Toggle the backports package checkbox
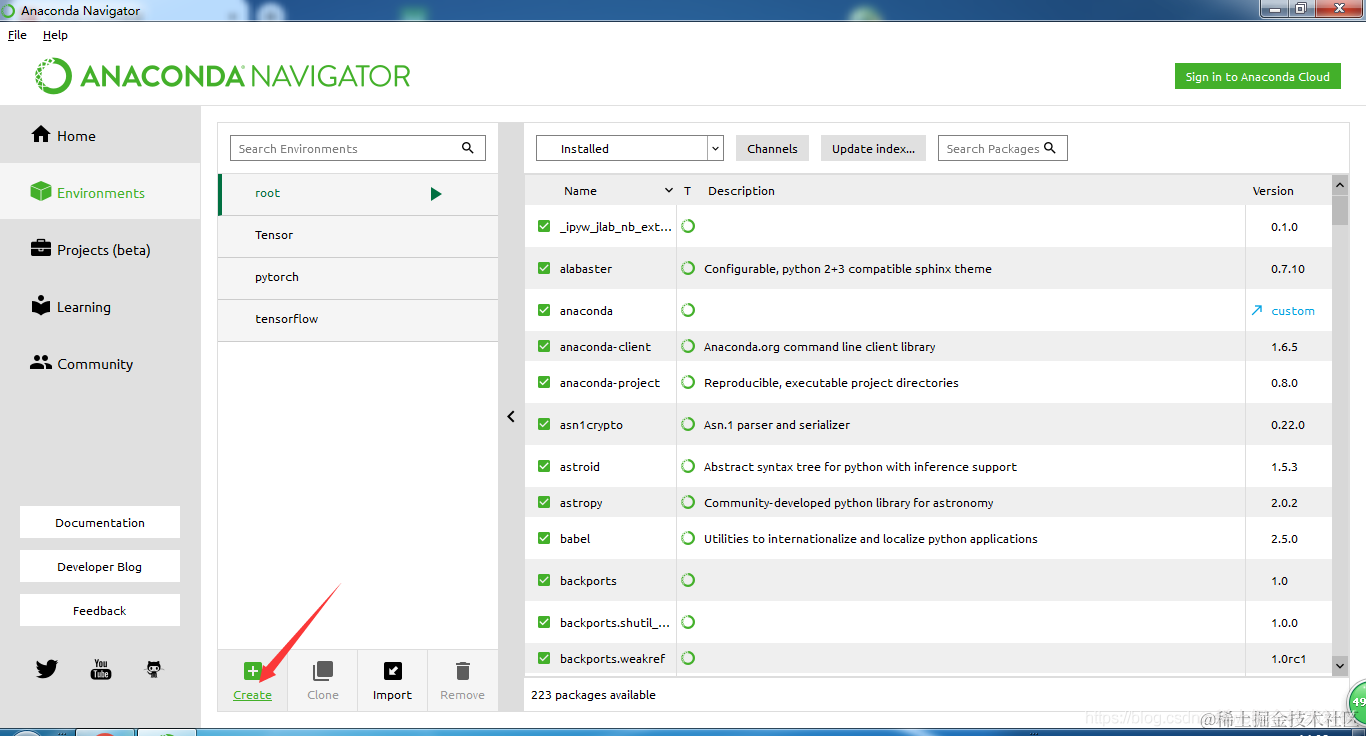Viewport: 1366px width, 736px height. point(544,580)
